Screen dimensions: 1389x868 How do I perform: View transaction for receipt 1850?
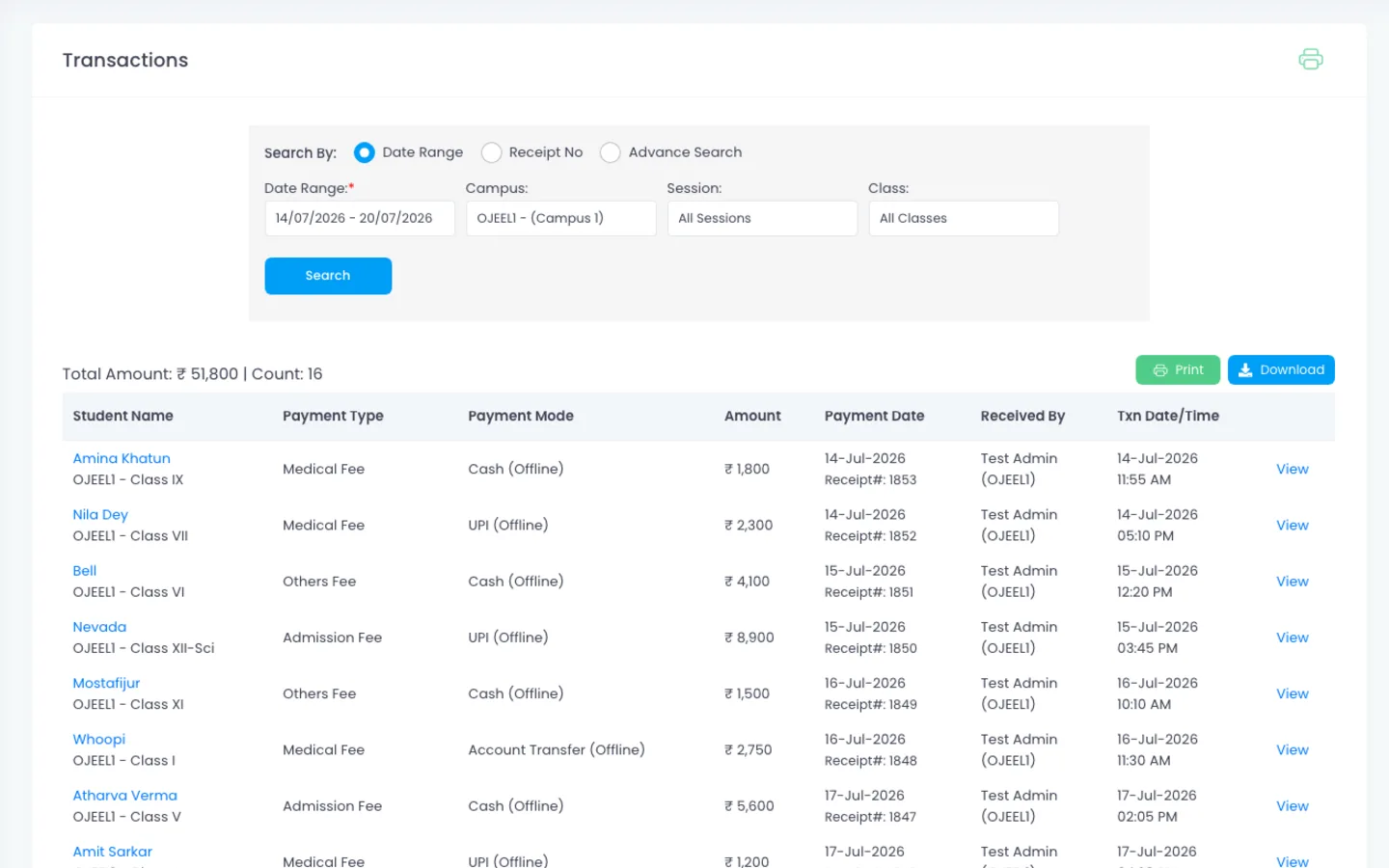click(1293, 637)
